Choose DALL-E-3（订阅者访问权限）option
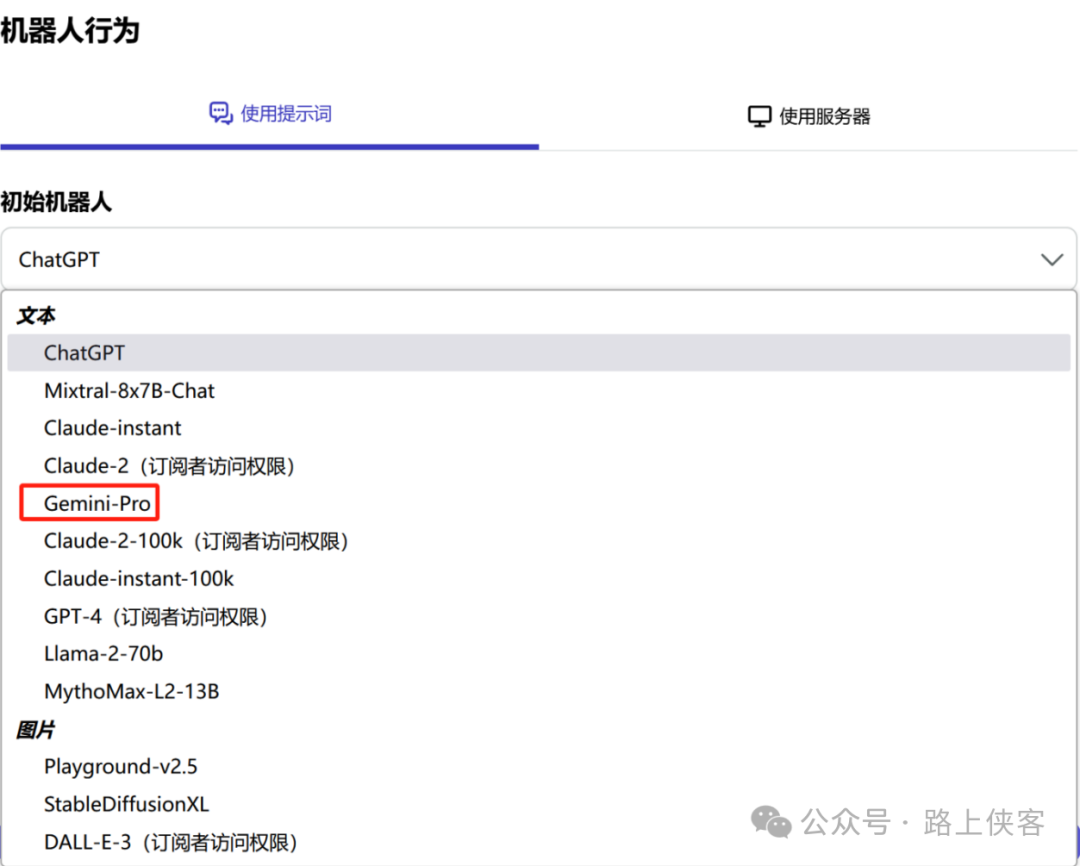Viewport: 1080px width, 866px height. click(539, 842)
